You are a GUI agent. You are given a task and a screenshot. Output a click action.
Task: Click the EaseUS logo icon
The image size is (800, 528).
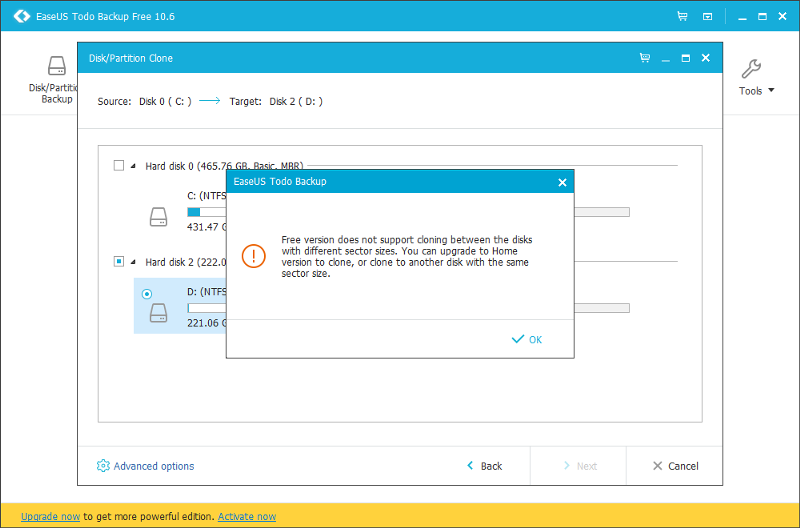(x=21, y=16)
